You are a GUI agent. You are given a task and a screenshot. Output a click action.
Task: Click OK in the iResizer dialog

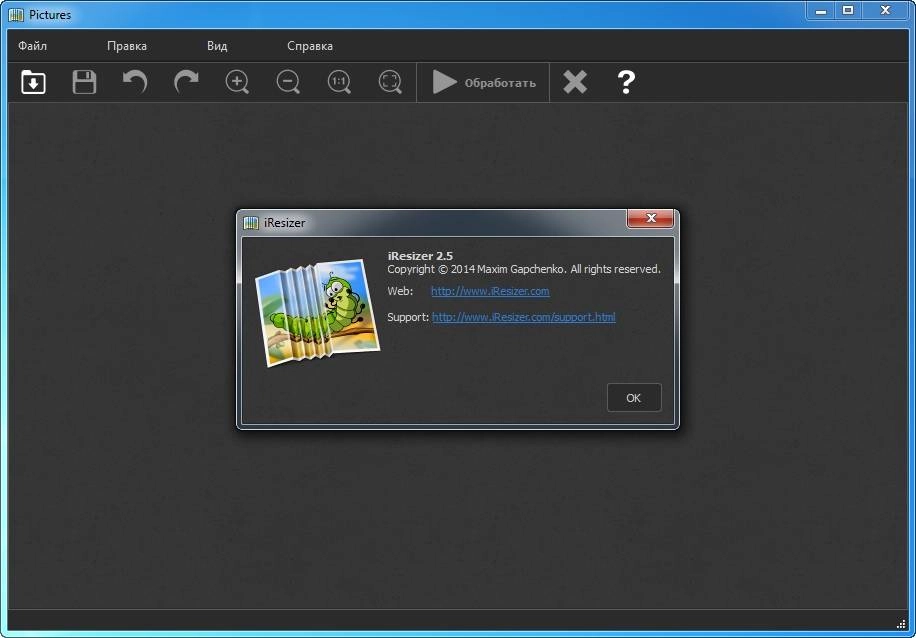pos(634,398)
